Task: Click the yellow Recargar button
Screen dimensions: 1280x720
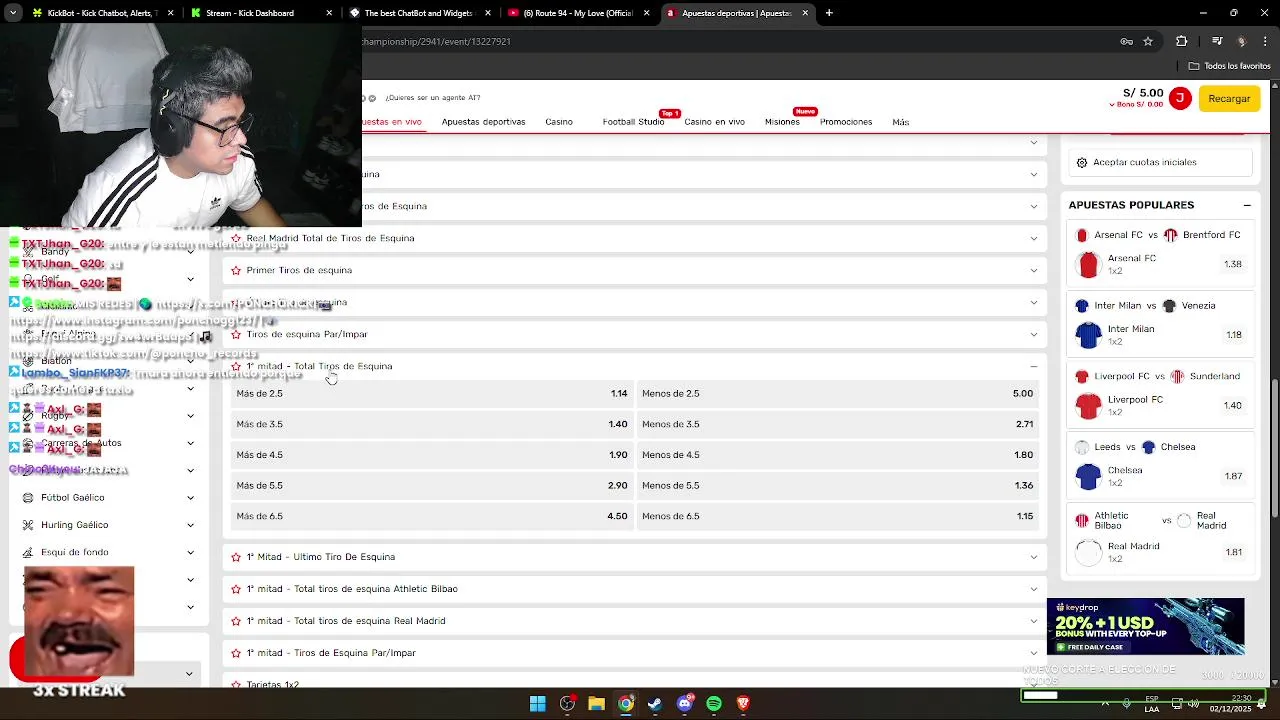Action: pos(1229,98)
